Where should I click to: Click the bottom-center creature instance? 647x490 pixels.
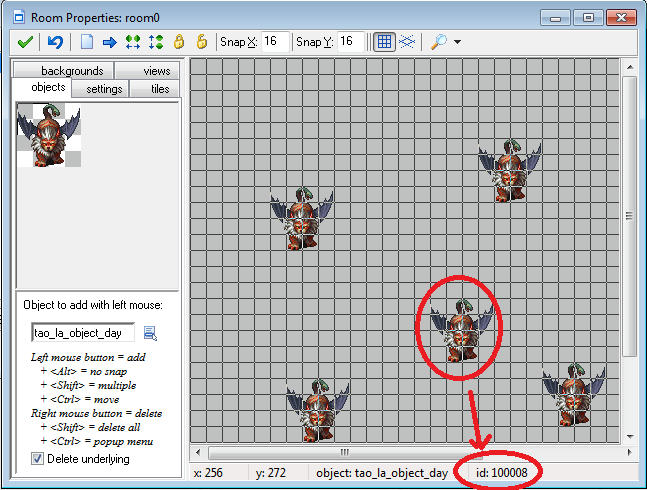tap(318, 410)
